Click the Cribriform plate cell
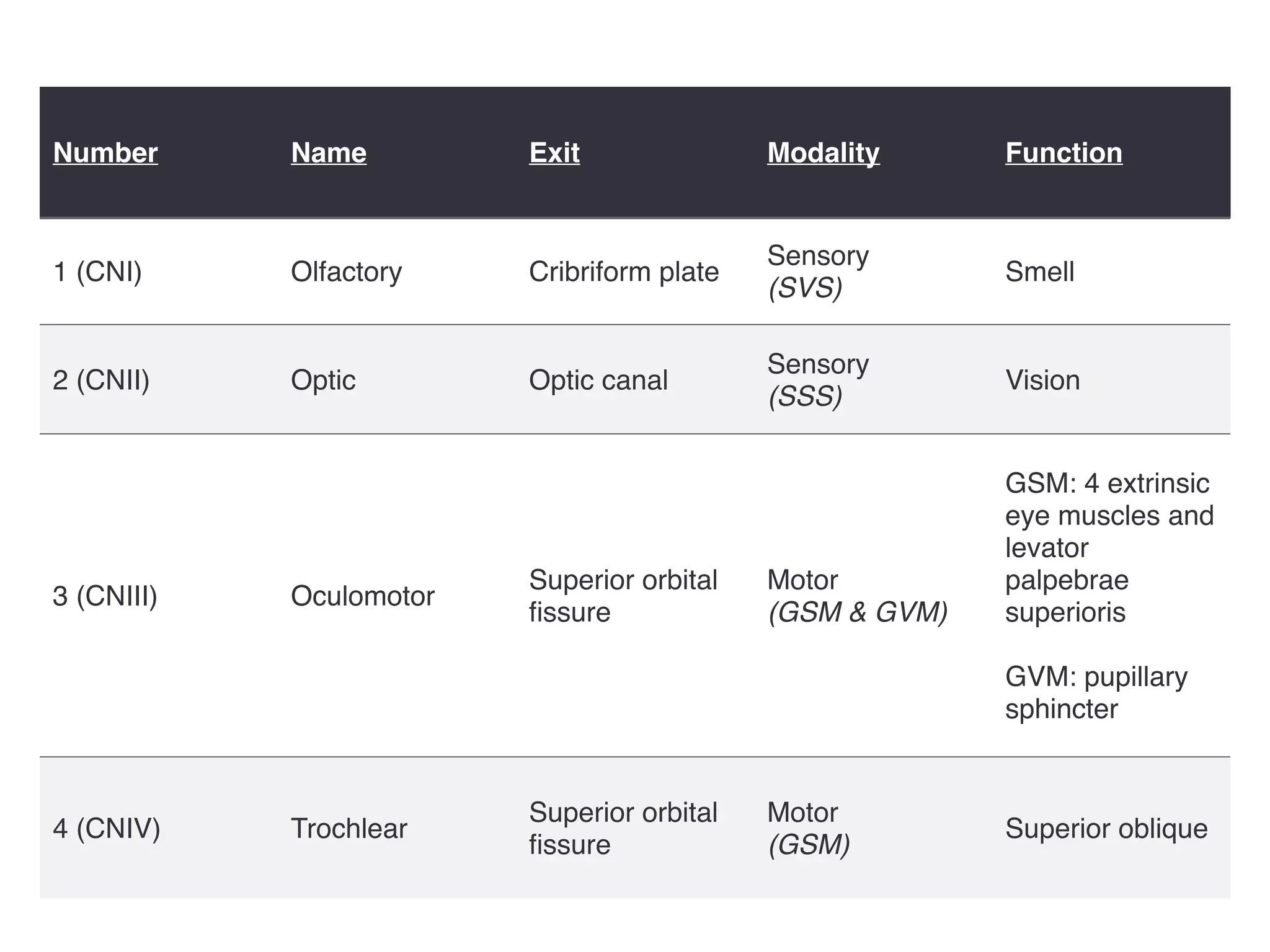Image resolution: width=1270 pixels, height=952 pixels. (624, 271)
